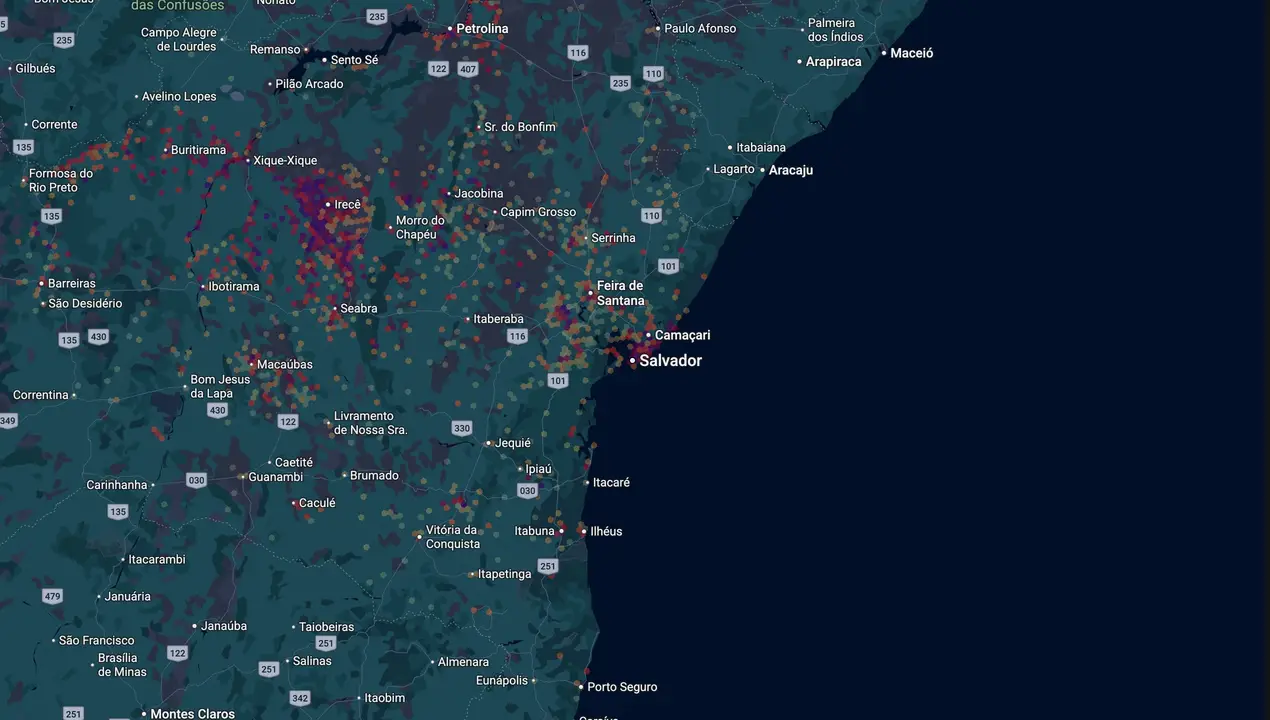
Task: Select the Porto Seguro label
Action: pos(623,688)
